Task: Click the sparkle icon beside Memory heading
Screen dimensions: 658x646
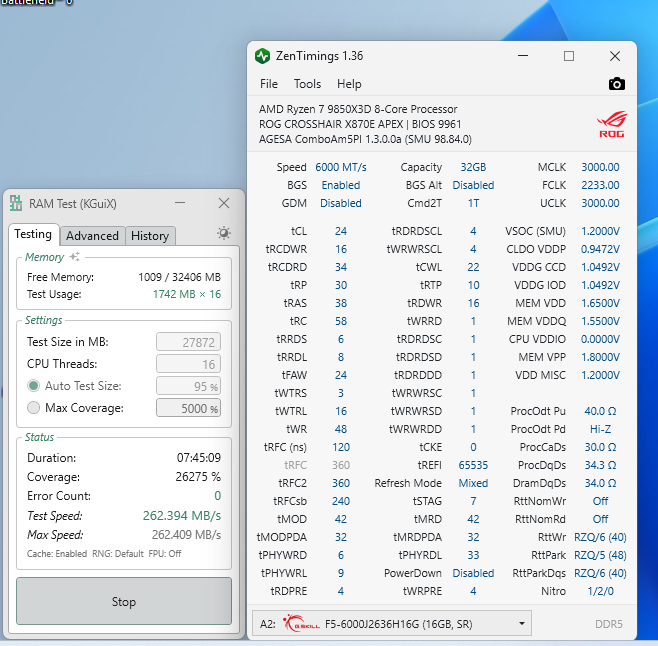Action: point(75,256)
